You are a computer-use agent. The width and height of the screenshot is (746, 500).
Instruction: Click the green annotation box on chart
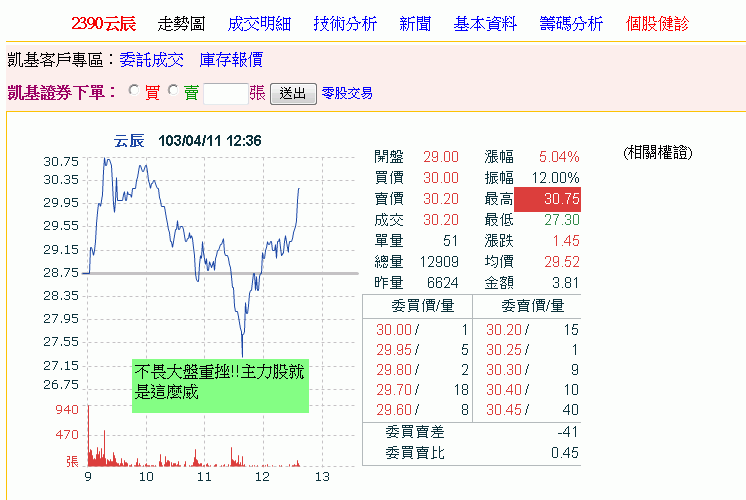coord(220,385)
